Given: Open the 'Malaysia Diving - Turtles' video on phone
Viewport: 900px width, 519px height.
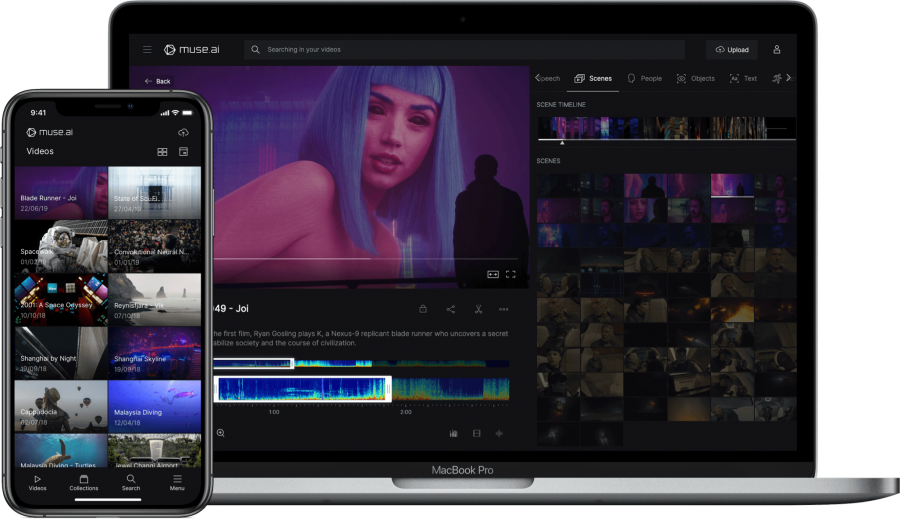Looking at the screenshot, I should [61, 451].
